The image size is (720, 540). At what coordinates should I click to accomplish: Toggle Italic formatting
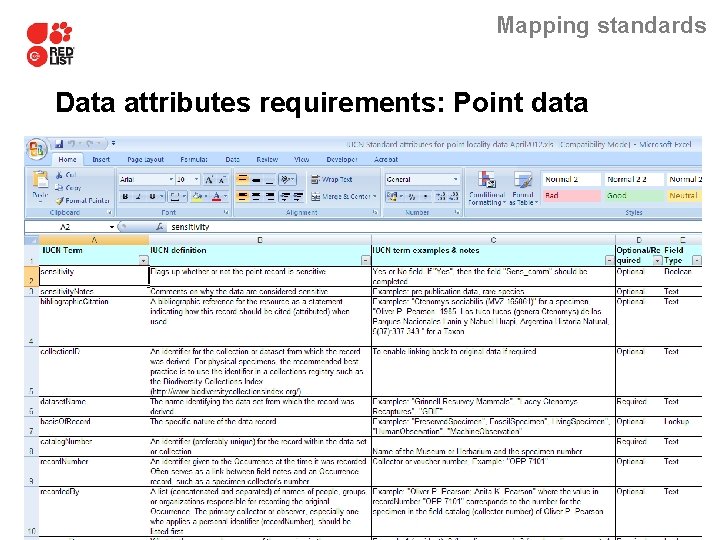(x=138, y=197)
